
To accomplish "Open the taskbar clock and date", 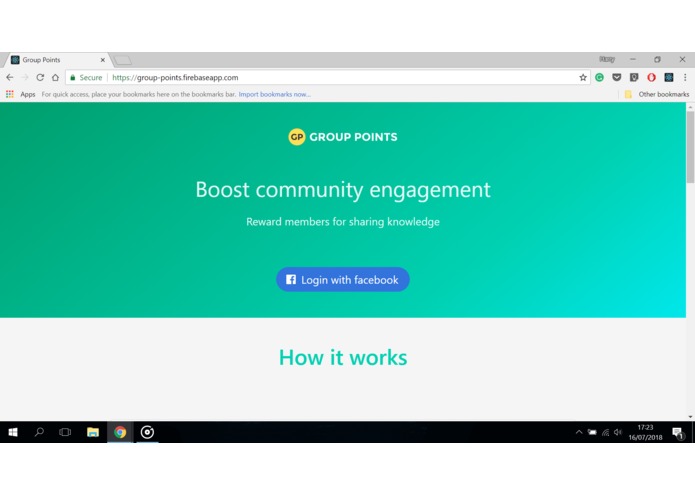I will point(645,432).
